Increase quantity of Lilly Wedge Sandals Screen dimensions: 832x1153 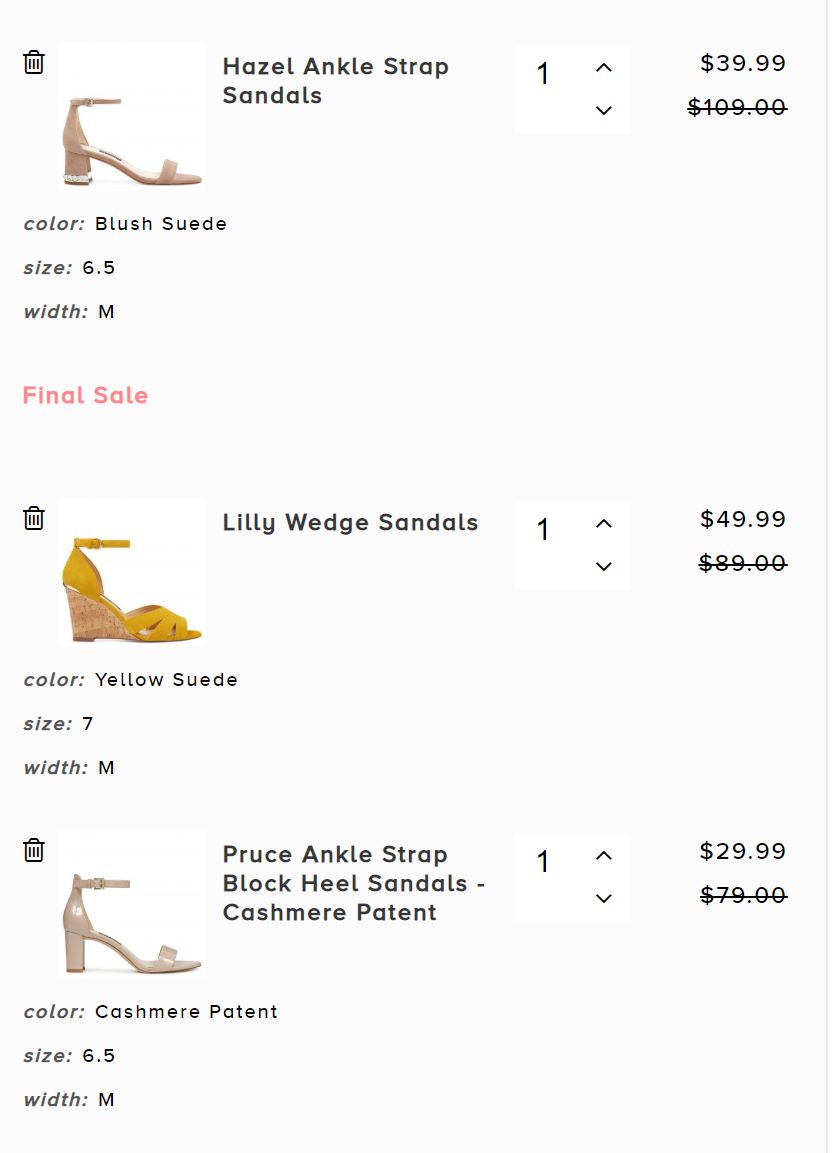point(603,524)
